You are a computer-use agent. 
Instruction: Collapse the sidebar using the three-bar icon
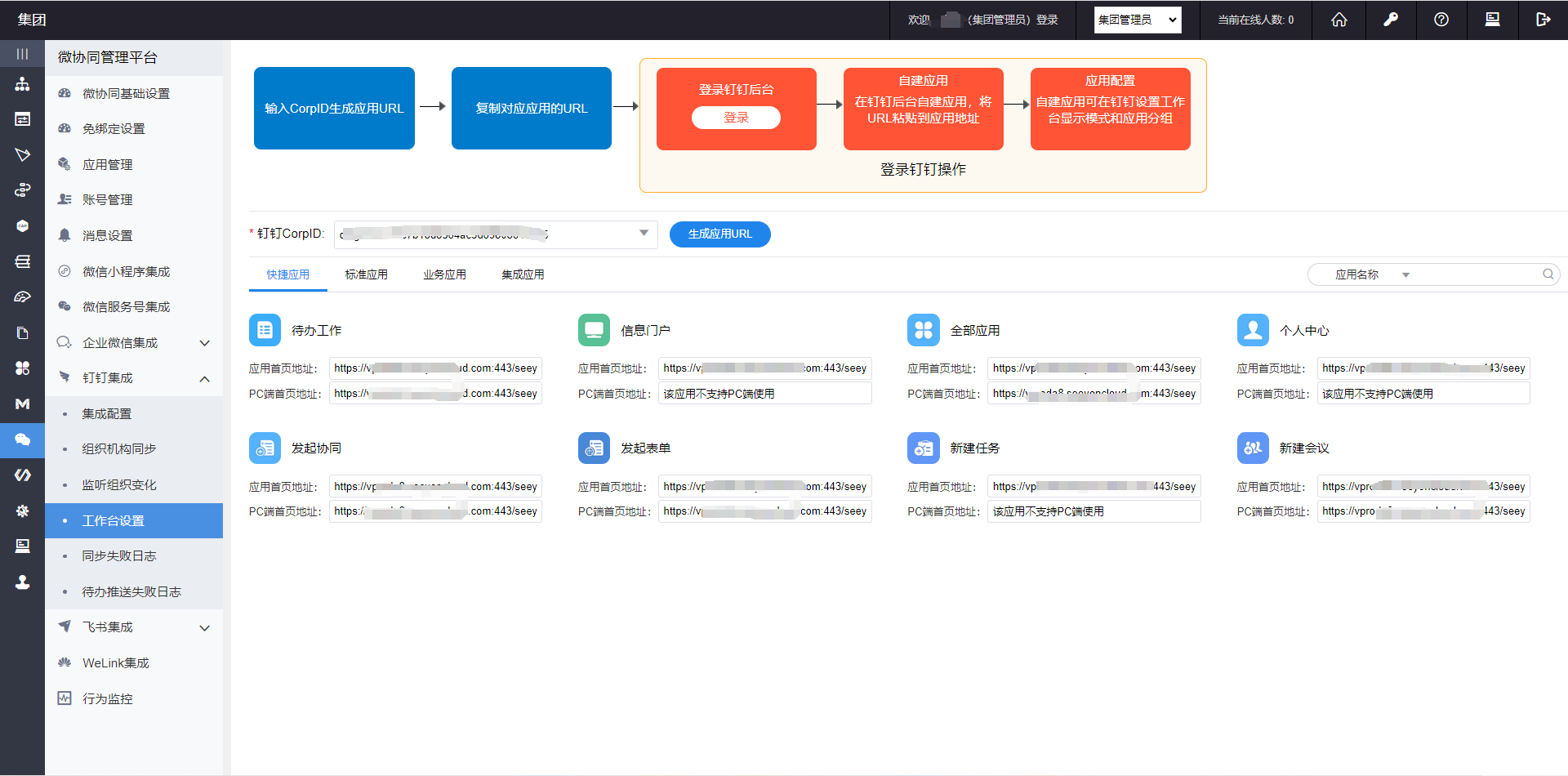point(22,54)
